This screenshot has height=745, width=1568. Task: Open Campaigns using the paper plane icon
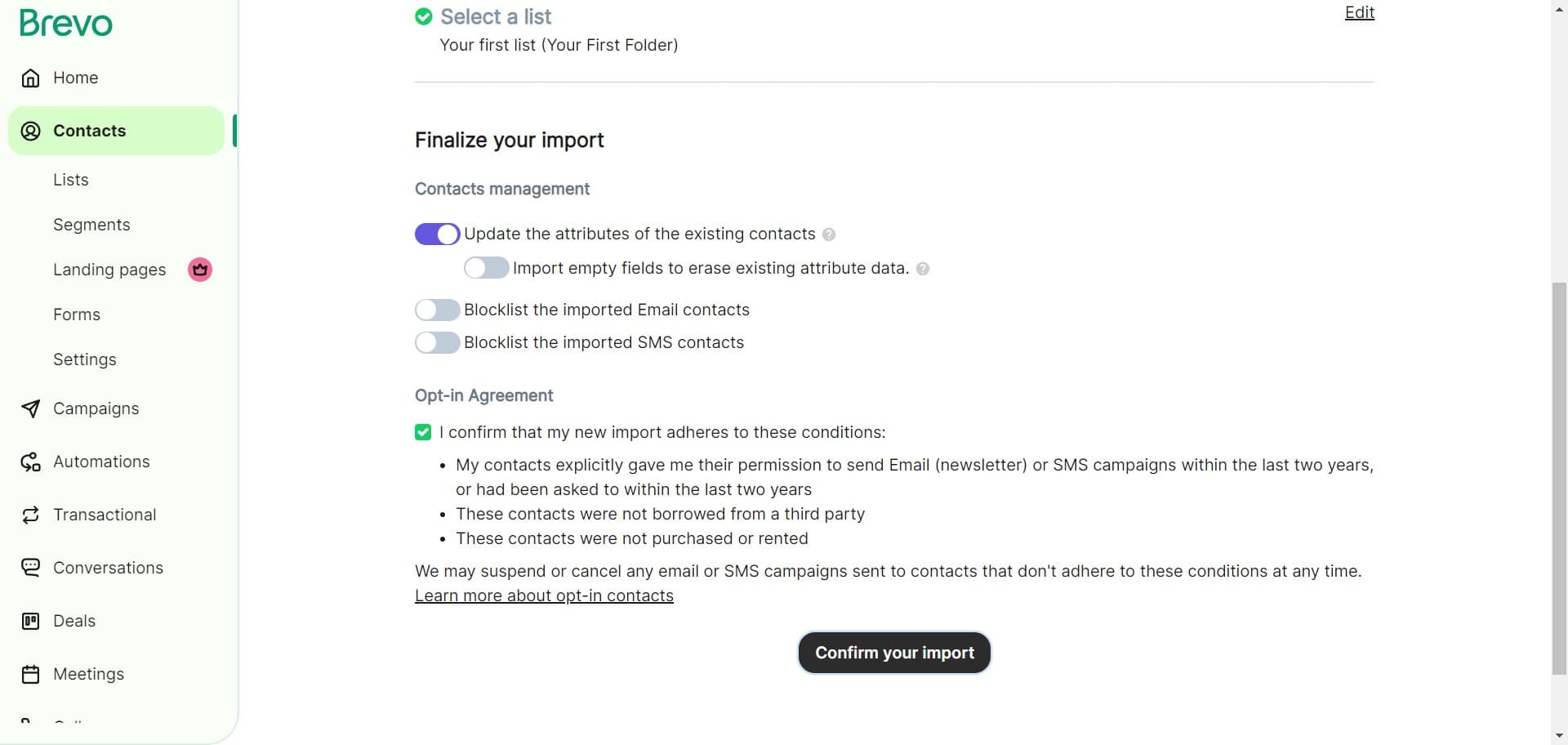(x=30, y=408)
